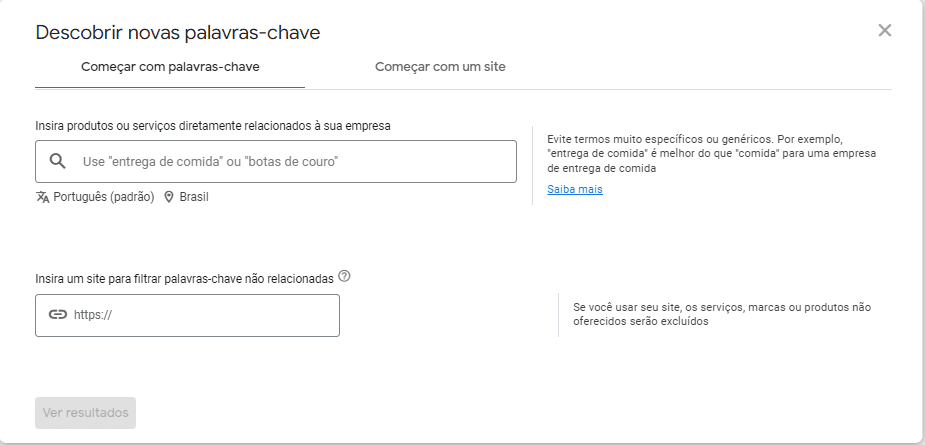
Task: Click the translate language icon
Action: (42, 197)
